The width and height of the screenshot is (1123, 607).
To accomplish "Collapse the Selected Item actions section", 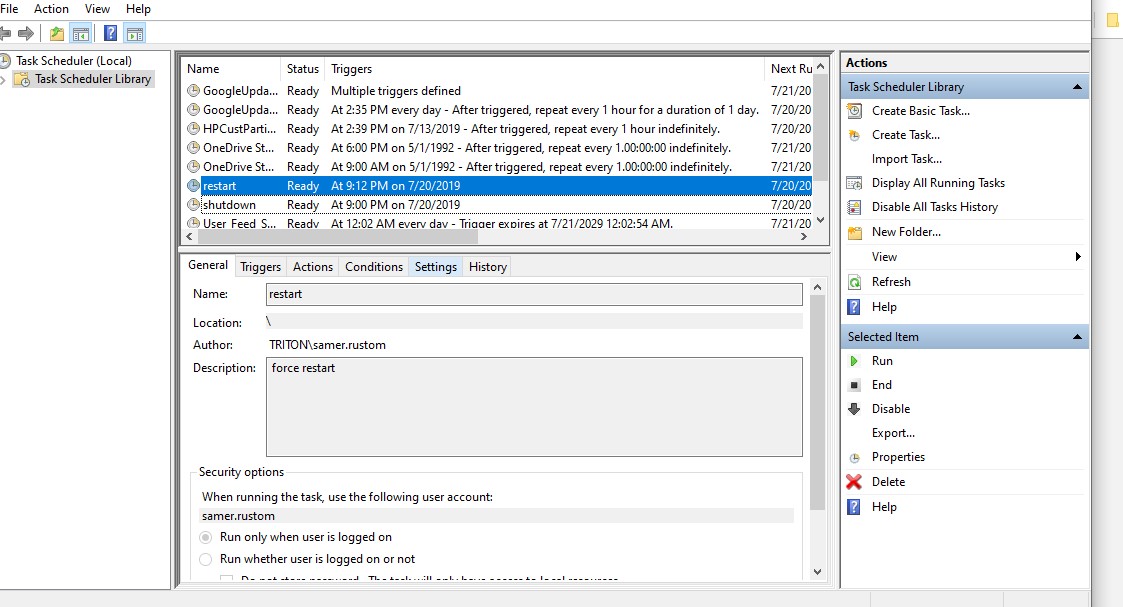I will (x=1076, y=336).
